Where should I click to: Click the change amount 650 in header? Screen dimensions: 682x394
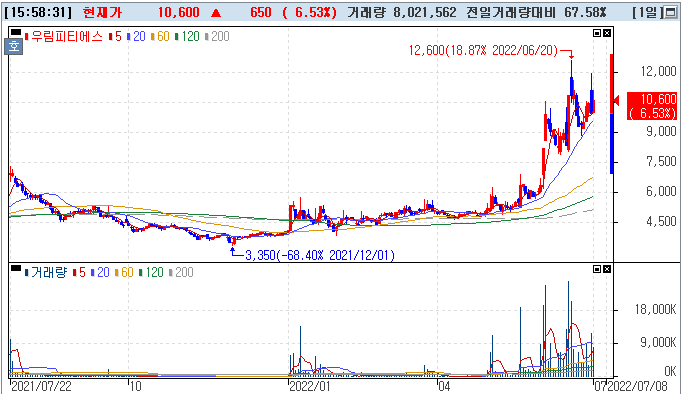click(x=261, y=13)
